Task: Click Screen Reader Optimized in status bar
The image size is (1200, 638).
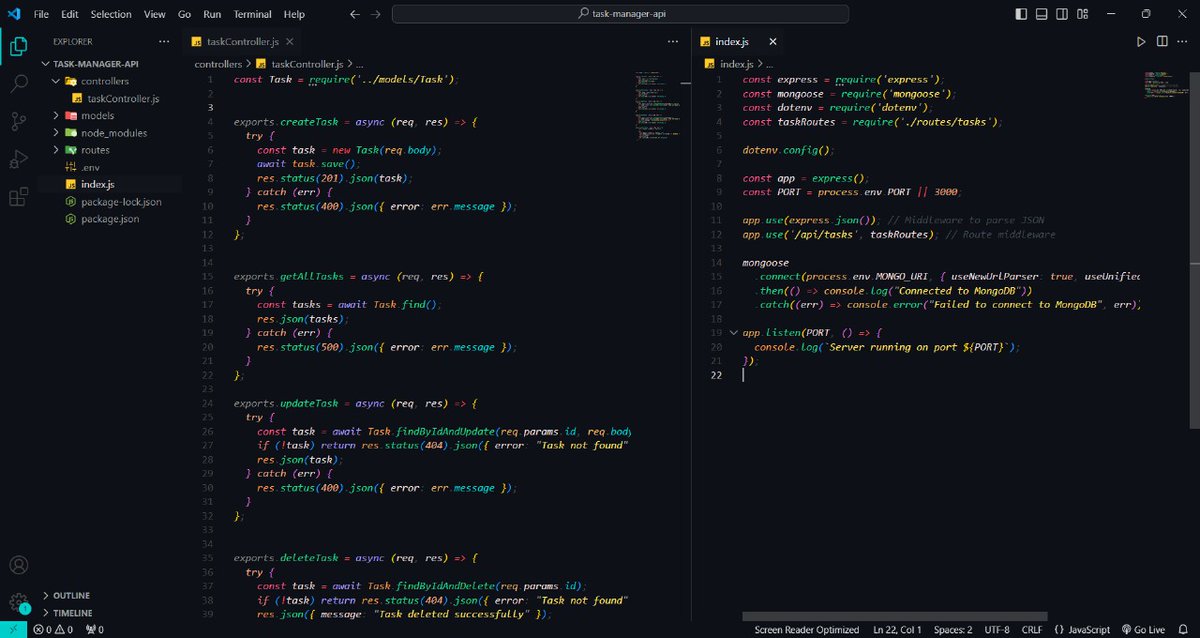Action: 807,630
